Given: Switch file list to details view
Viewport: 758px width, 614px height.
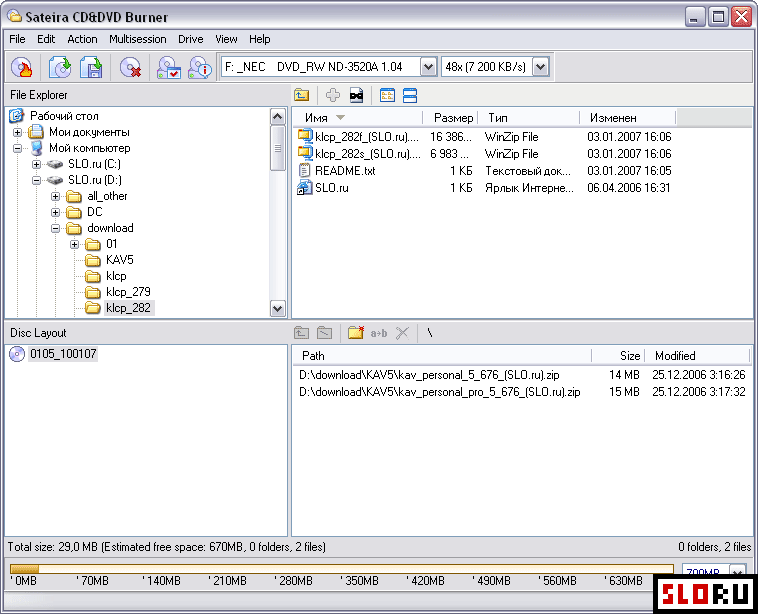Looking at the screenshot, I should click(410, 95).
